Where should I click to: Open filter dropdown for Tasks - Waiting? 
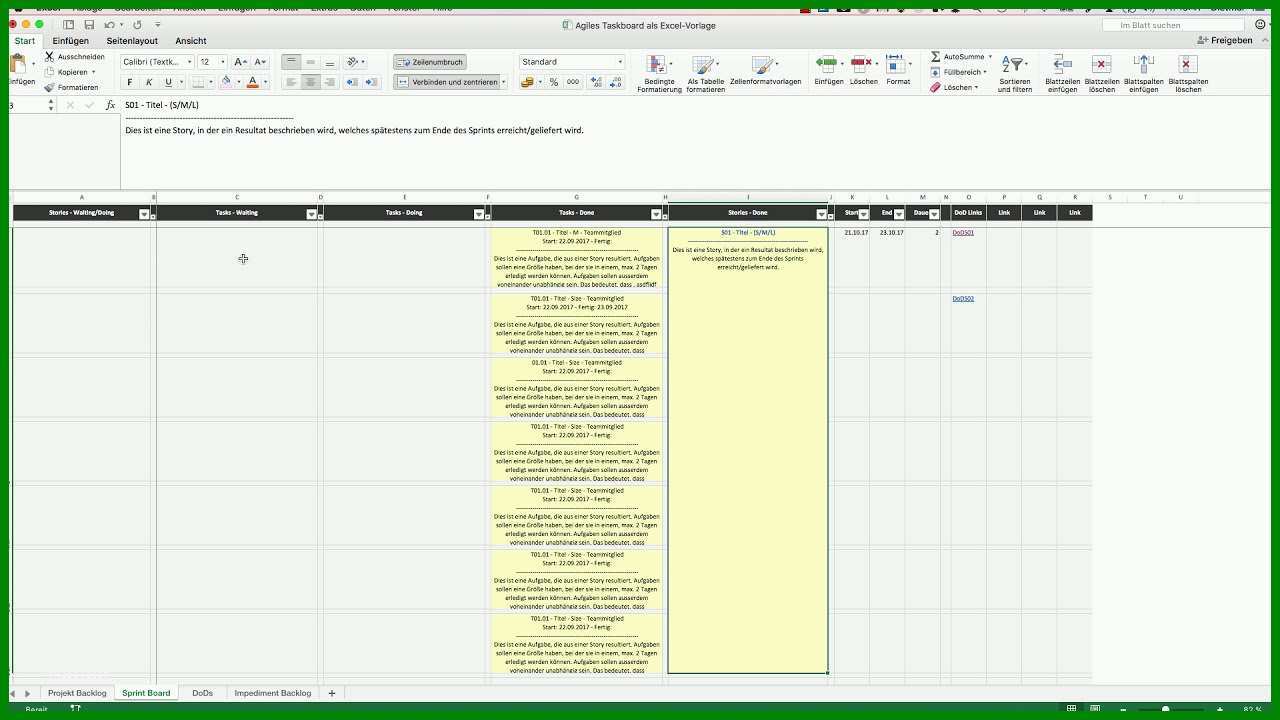click(x=311, y=214)
